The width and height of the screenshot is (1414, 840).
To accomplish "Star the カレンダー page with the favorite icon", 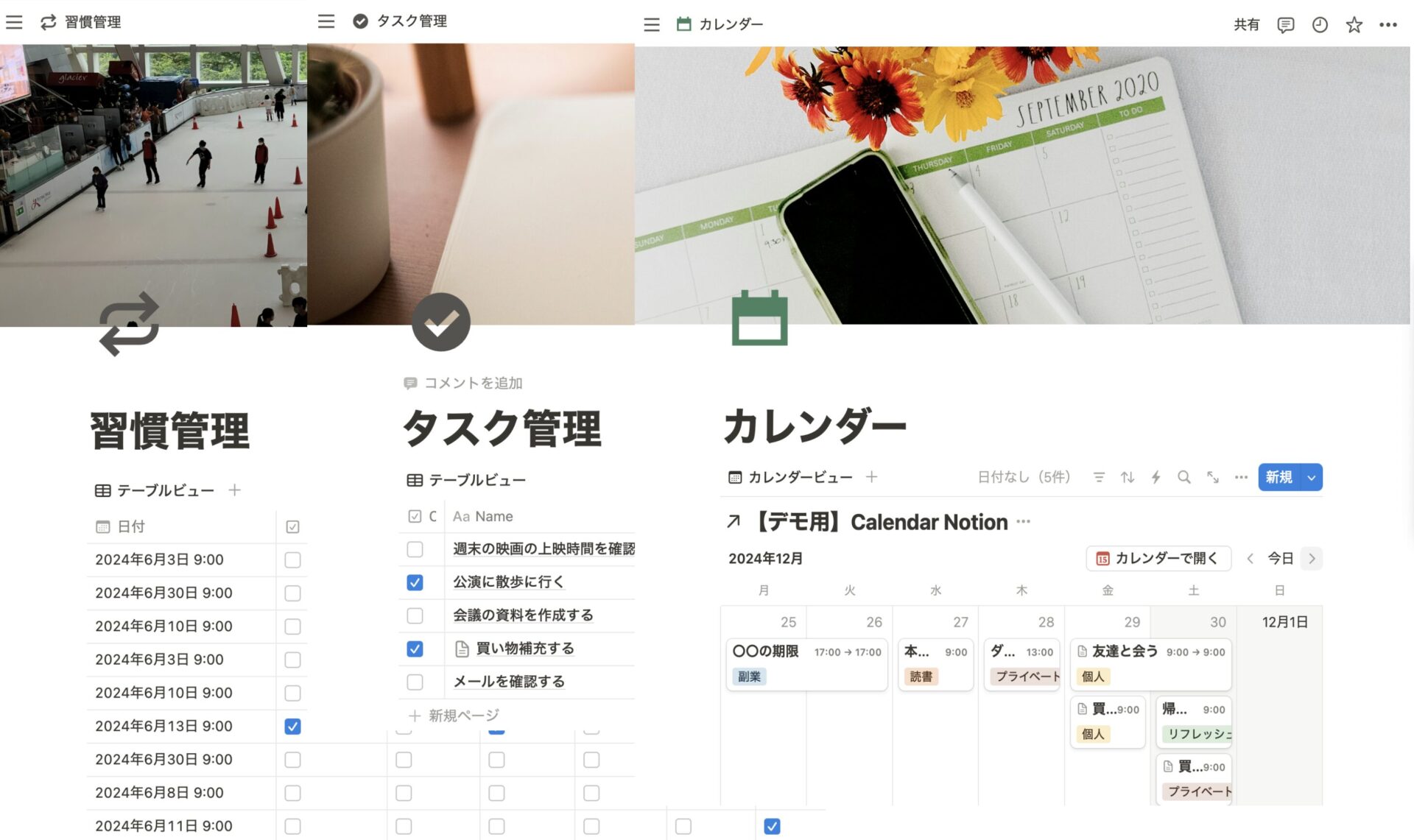I will 1354,24.
